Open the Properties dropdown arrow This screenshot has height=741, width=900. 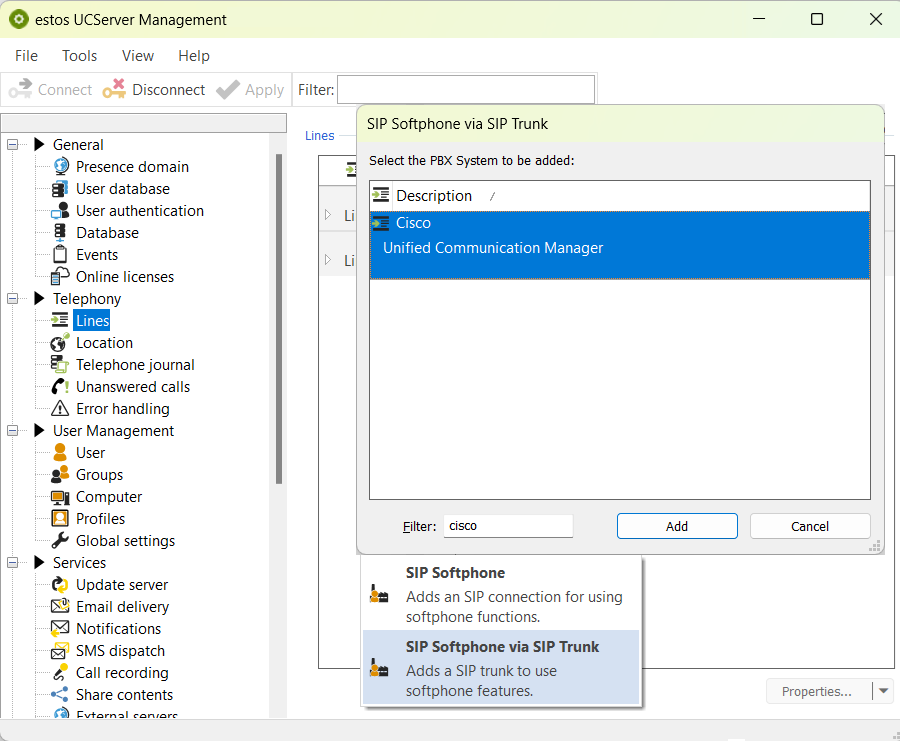[883, 691]
